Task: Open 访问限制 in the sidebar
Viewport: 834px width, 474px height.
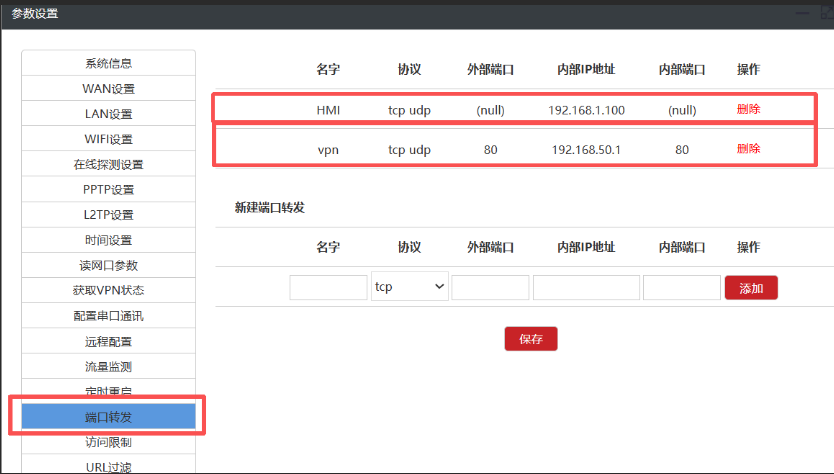Action: coord(108,442)
